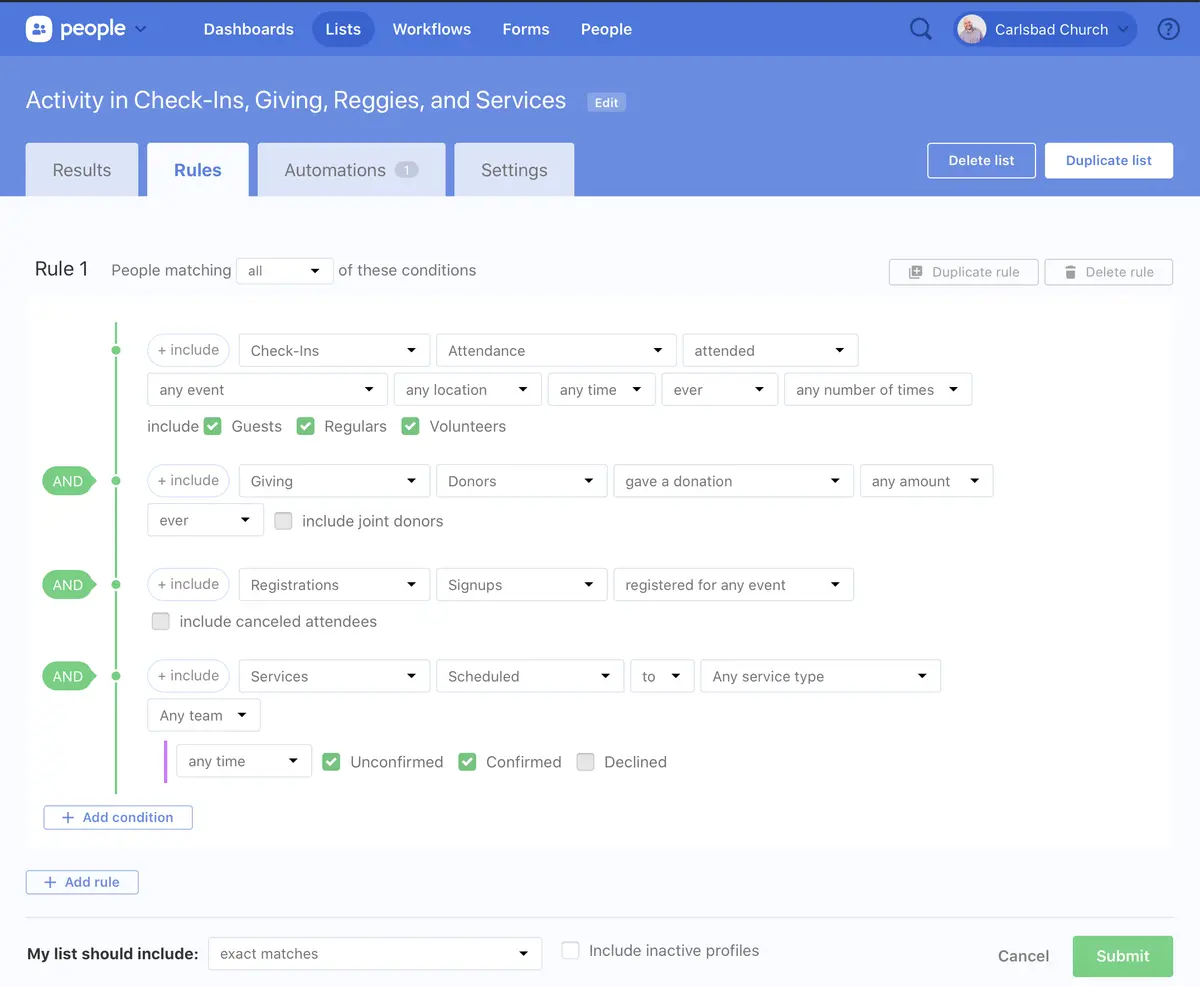1200x986 pixels.
Task: Click the help question mark icon
Action: pos(1168,29)
